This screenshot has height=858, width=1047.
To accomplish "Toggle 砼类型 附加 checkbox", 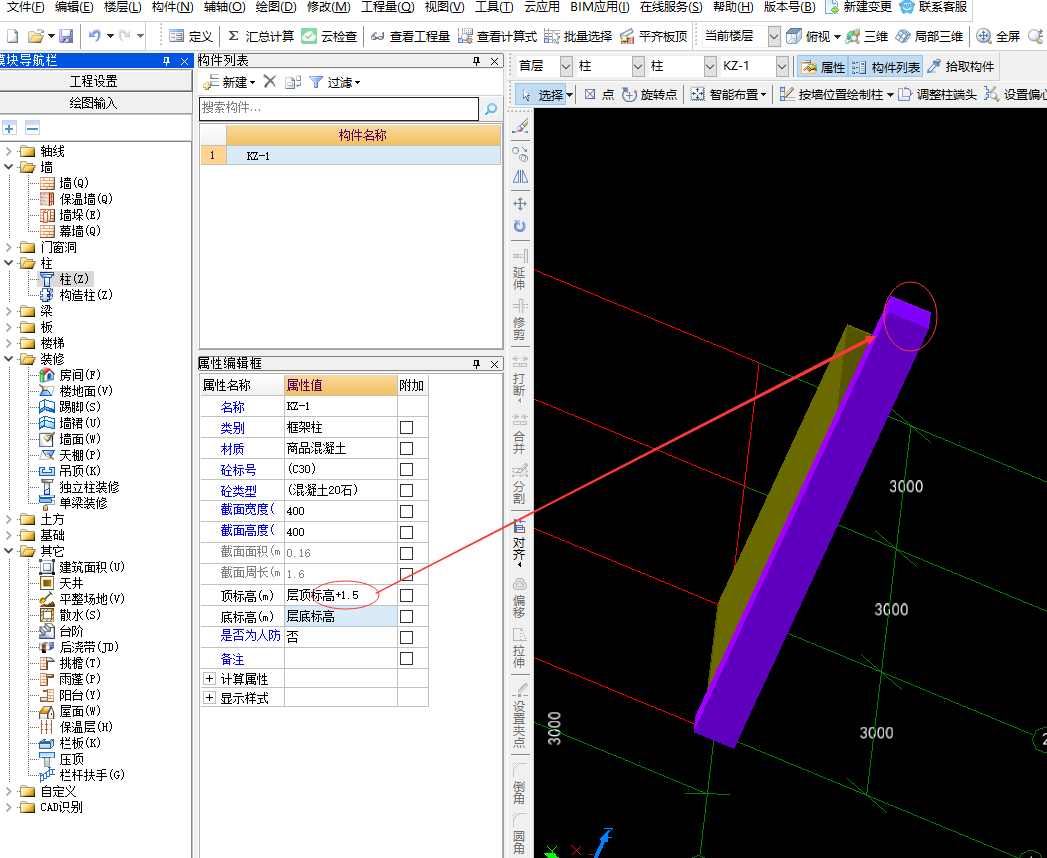I will tap(406, 490).
